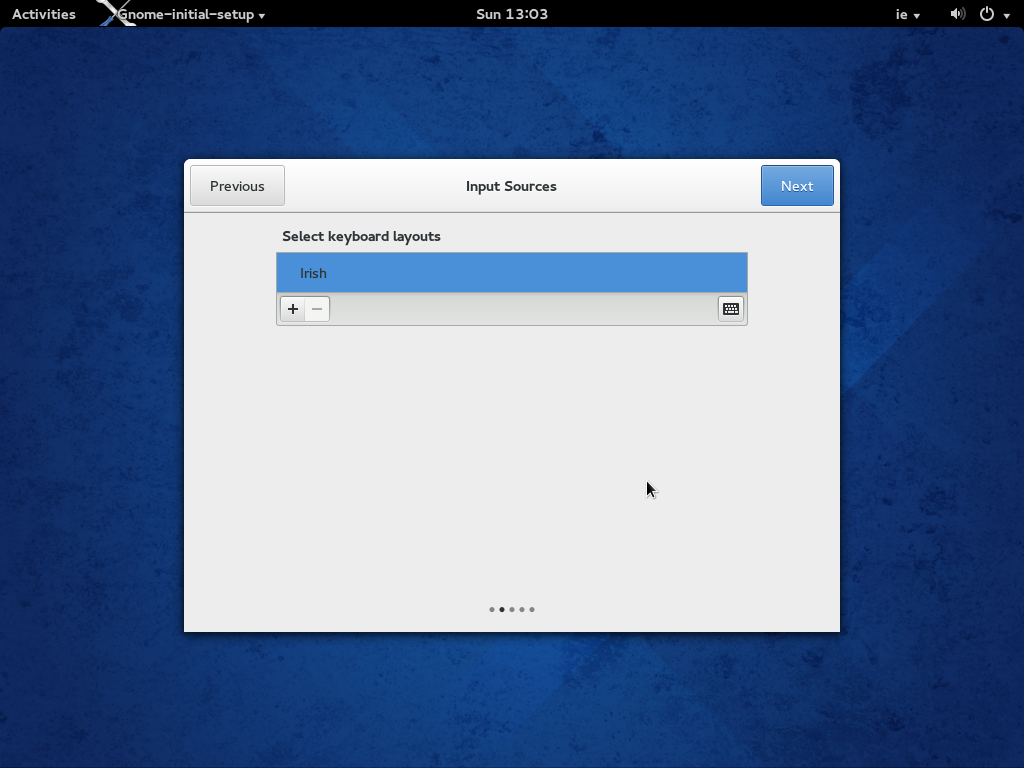Click the fourth page indicator dot
This screenshot has width=1024, height=768.
[x=522, y=609]
